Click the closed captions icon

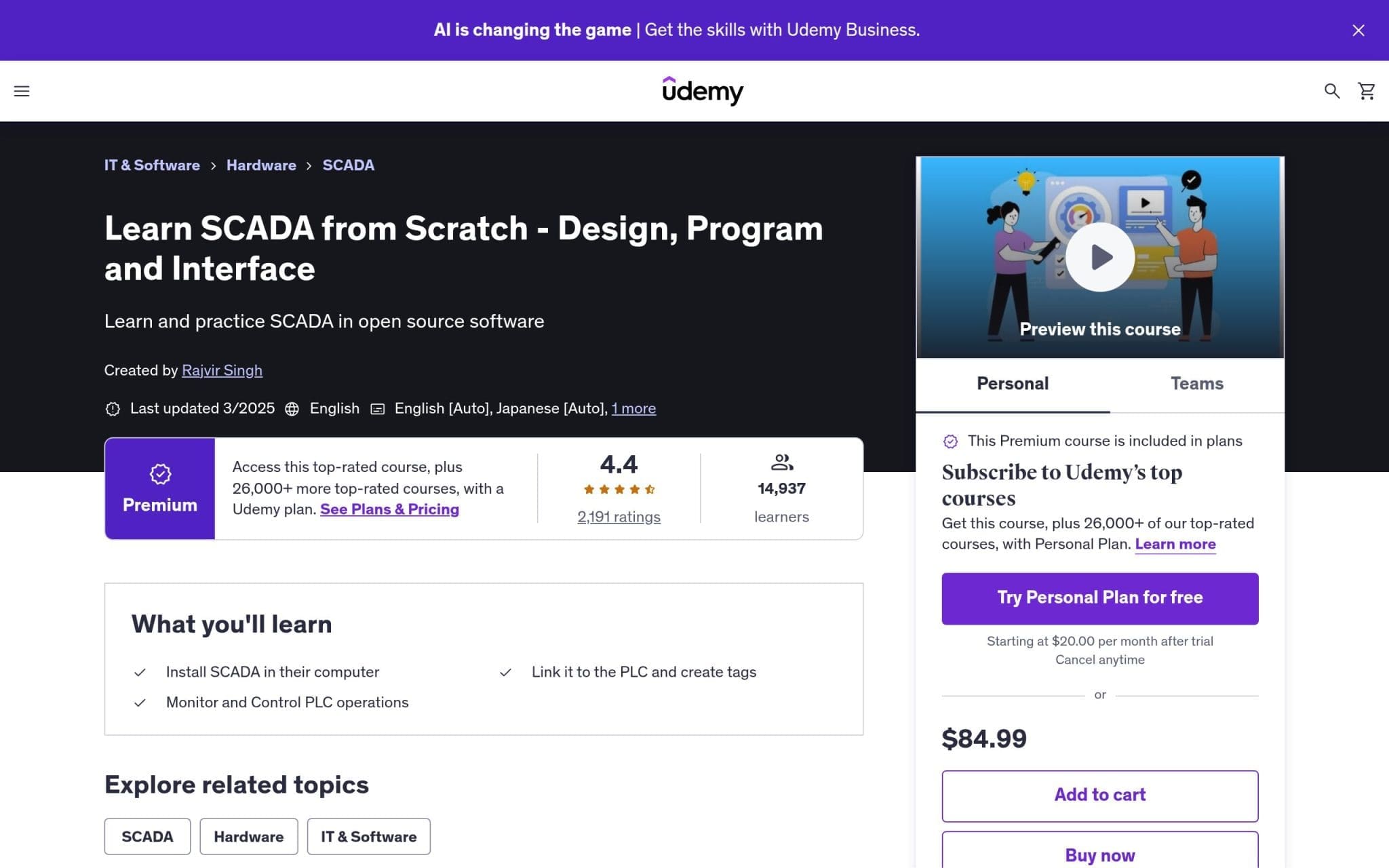point(378,409)
